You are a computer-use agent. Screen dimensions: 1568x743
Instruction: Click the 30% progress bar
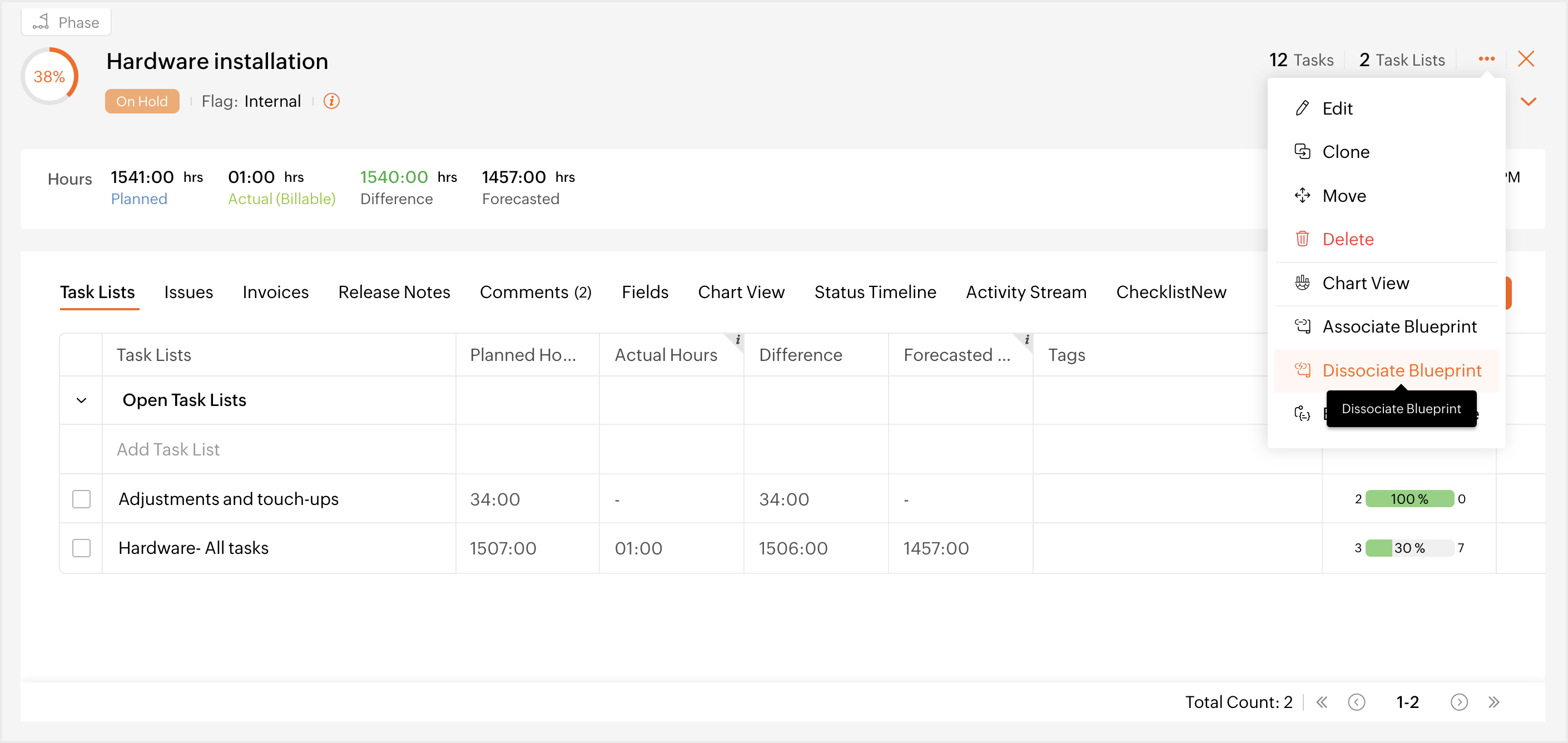[1408, 548]
